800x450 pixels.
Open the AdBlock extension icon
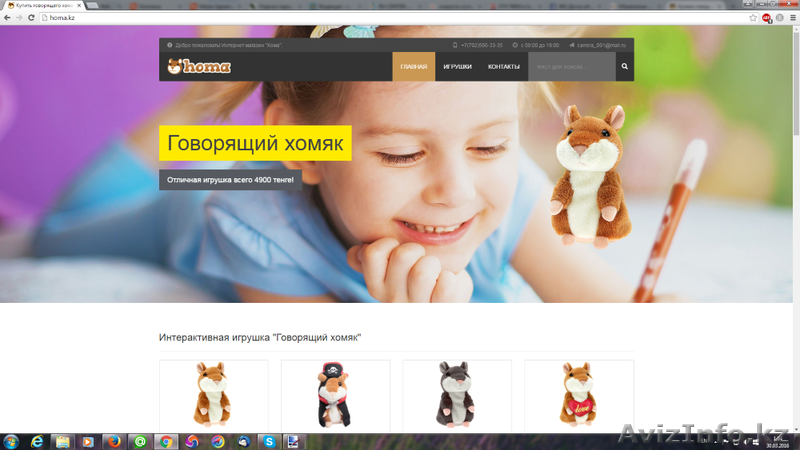[x=767, y=18]
